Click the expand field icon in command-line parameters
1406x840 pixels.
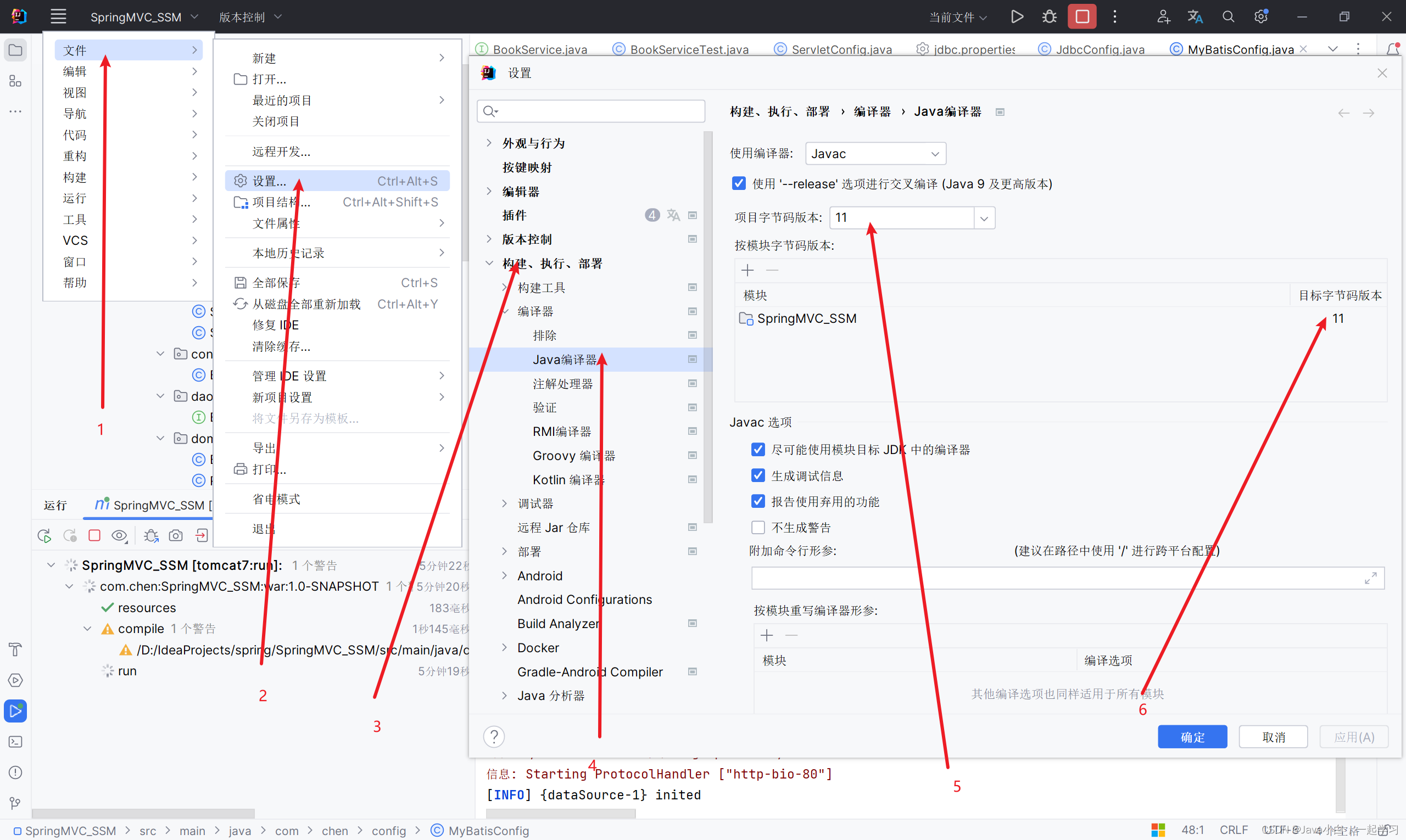click(x=1370, y=578)
